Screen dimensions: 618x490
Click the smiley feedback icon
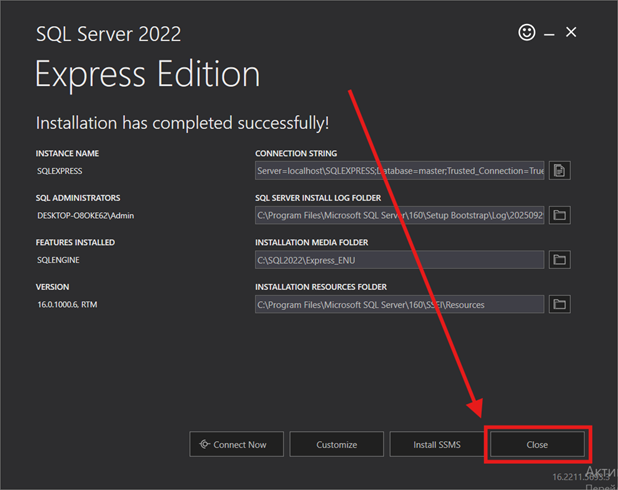527,32
